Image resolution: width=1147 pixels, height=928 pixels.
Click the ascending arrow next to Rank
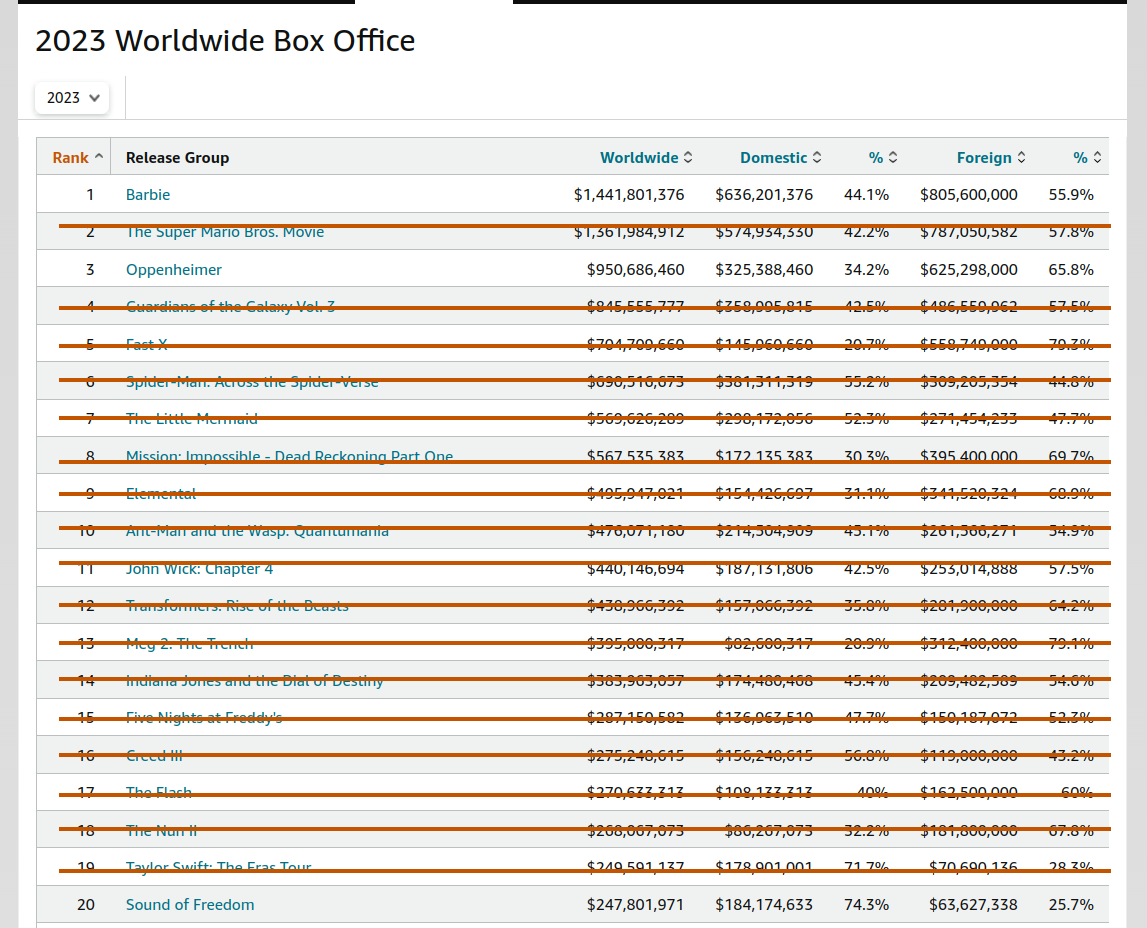pos(99,156)
